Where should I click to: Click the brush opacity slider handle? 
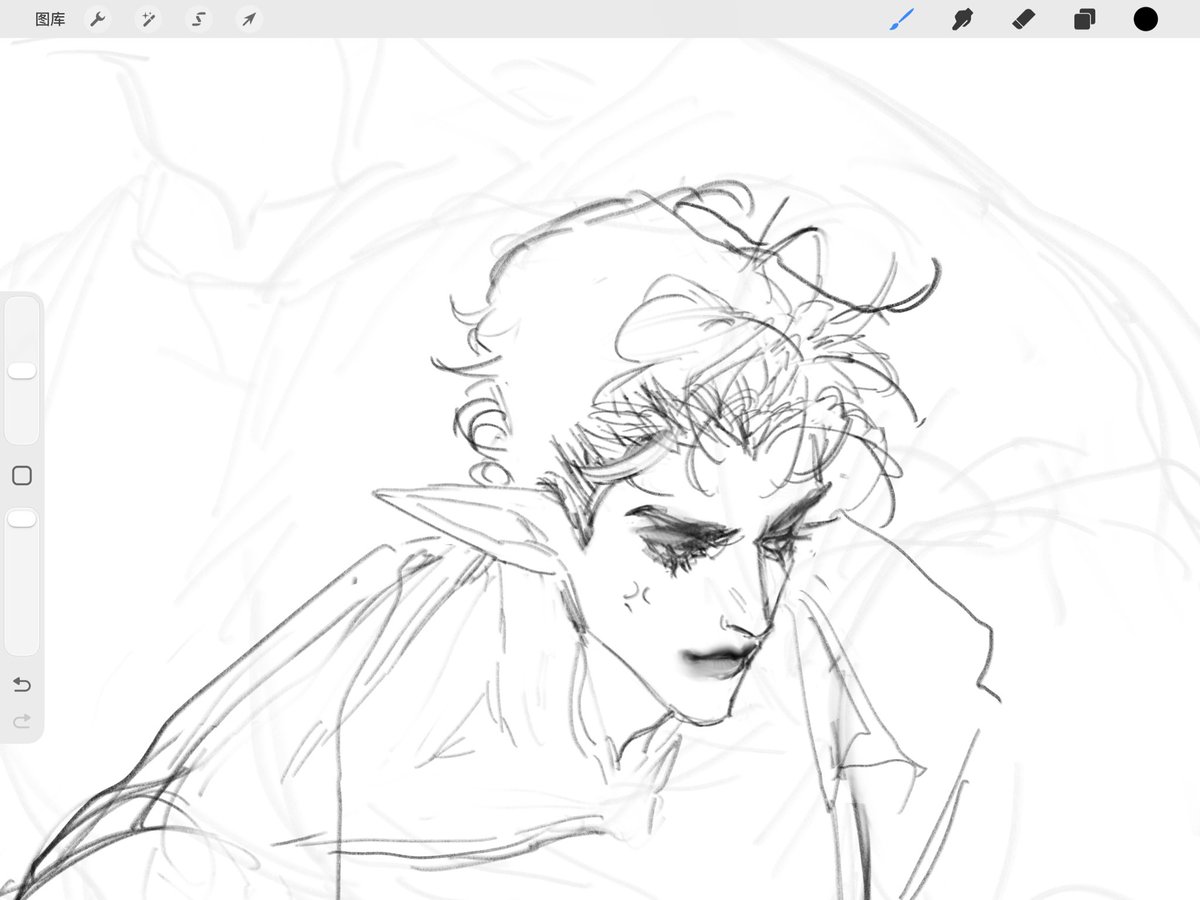pyautogui.click(x=21, y=519)
